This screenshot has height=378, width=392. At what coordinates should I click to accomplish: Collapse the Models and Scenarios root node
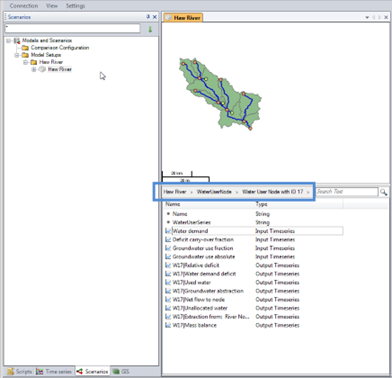click(x=9, y=41)
